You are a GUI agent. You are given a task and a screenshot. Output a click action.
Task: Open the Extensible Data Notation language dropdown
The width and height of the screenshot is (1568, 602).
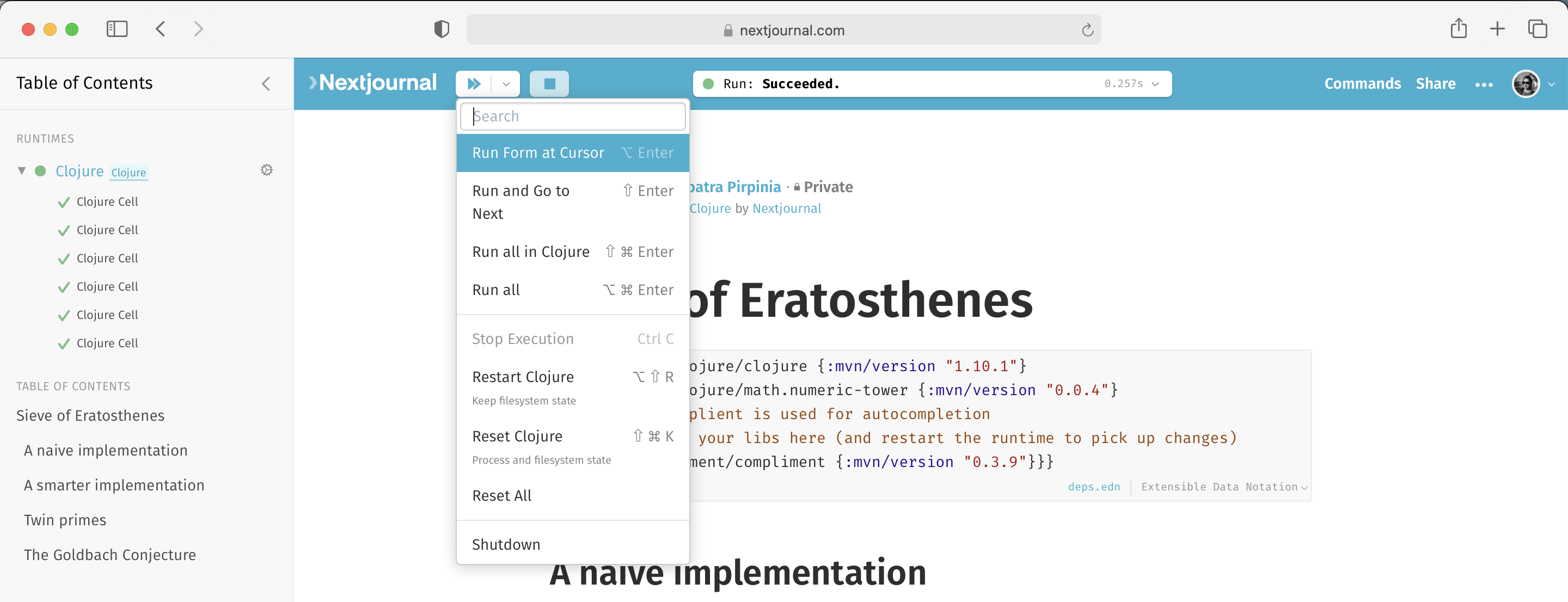pyautogui.click(x=1224, y=487)
